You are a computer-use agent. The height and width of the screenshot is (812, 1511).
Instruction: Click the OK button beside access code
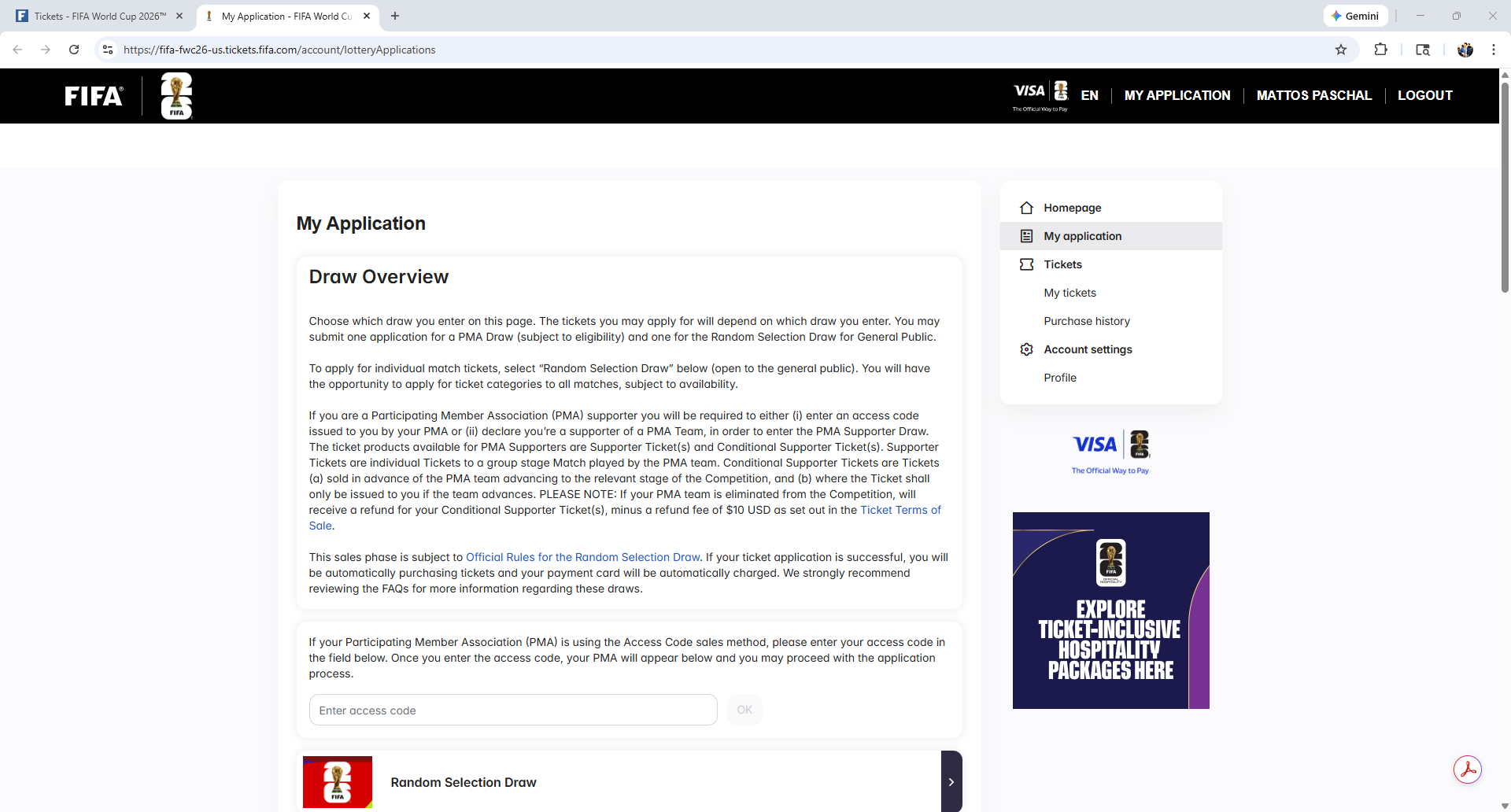[744, 710]
